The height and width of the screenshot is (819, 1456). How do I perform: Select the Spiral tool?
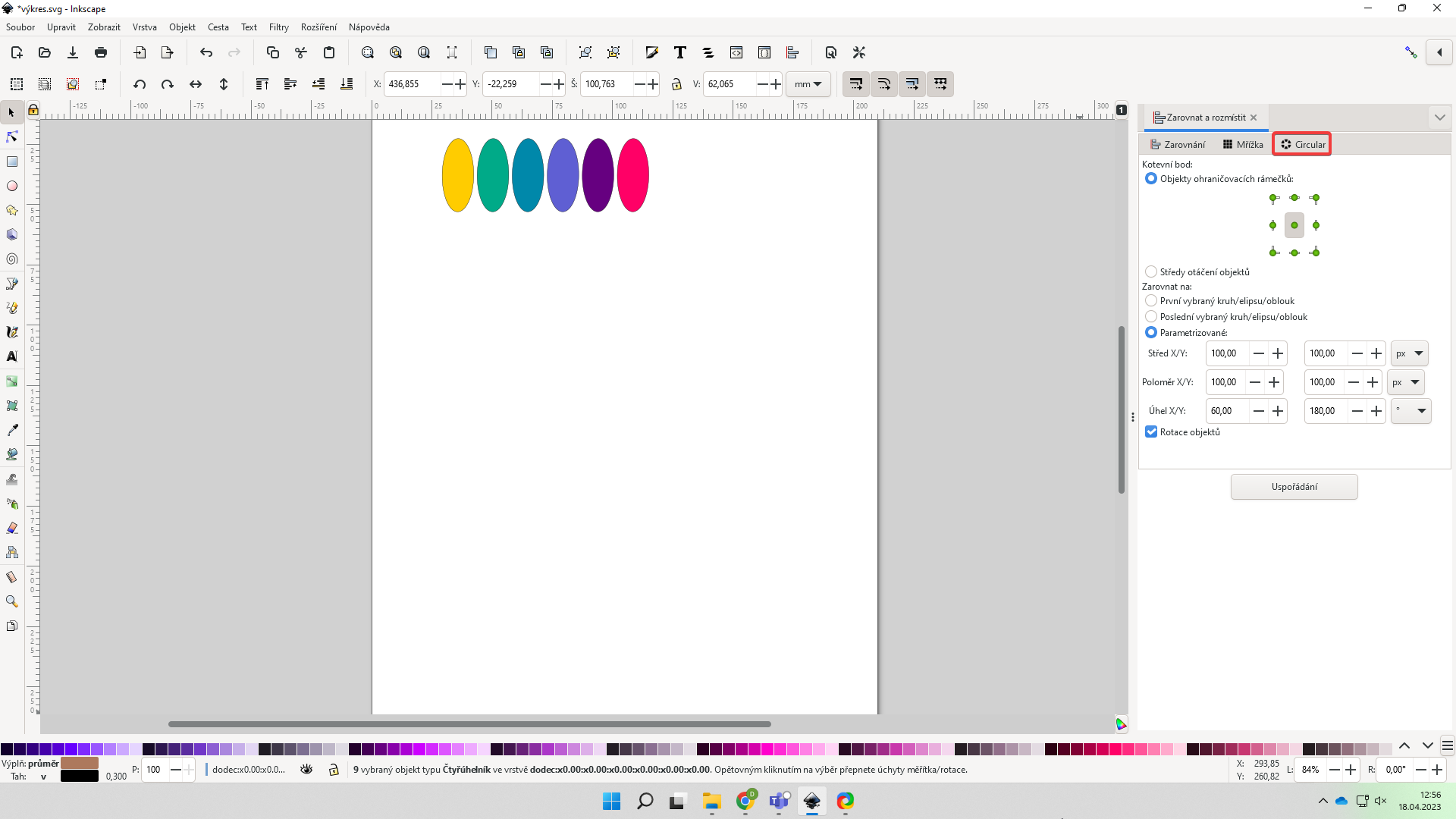point(12,259)
